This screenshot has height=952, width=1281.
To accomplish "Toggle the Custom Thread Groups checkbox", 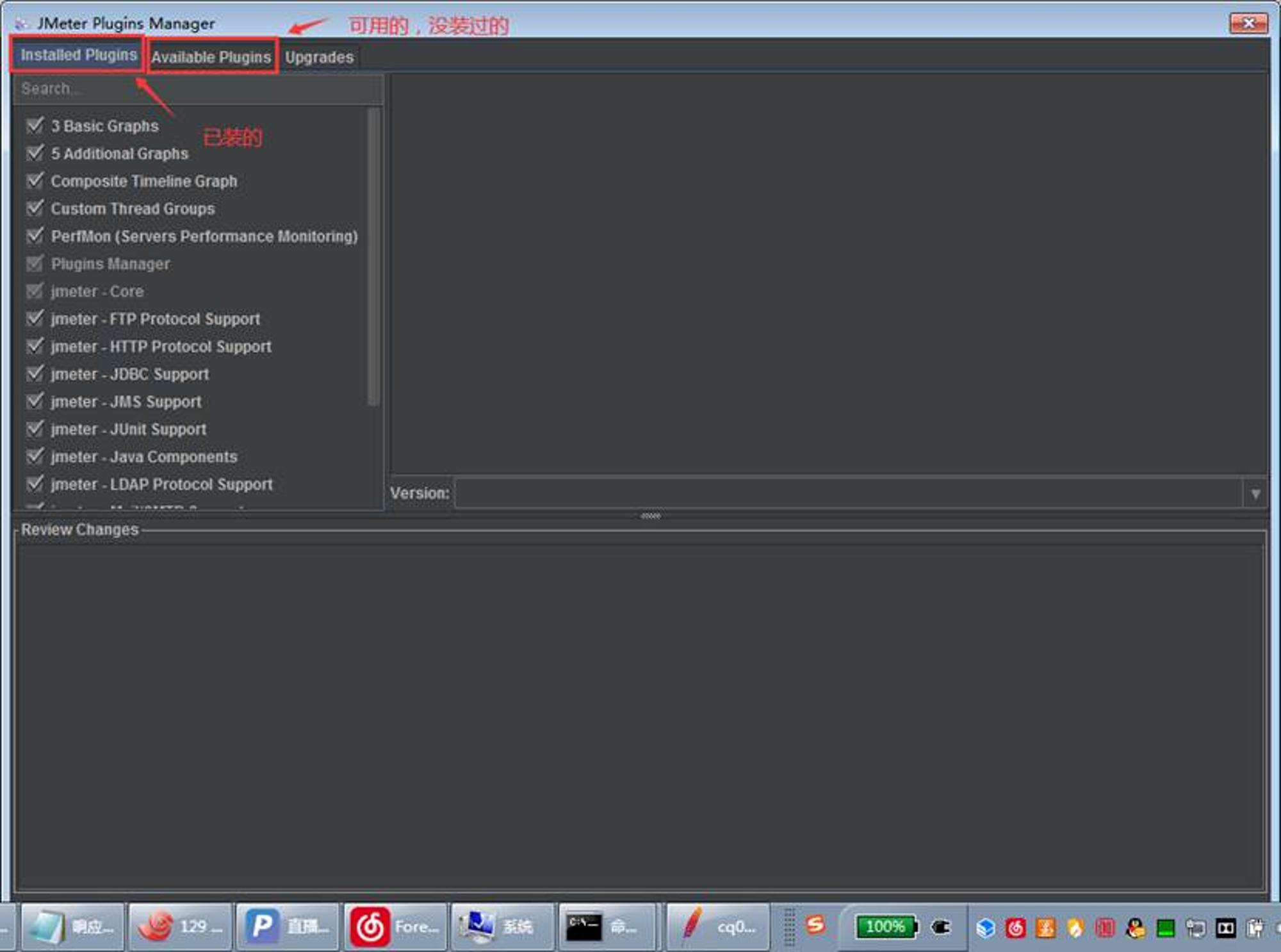I will (x=35, y=208).
